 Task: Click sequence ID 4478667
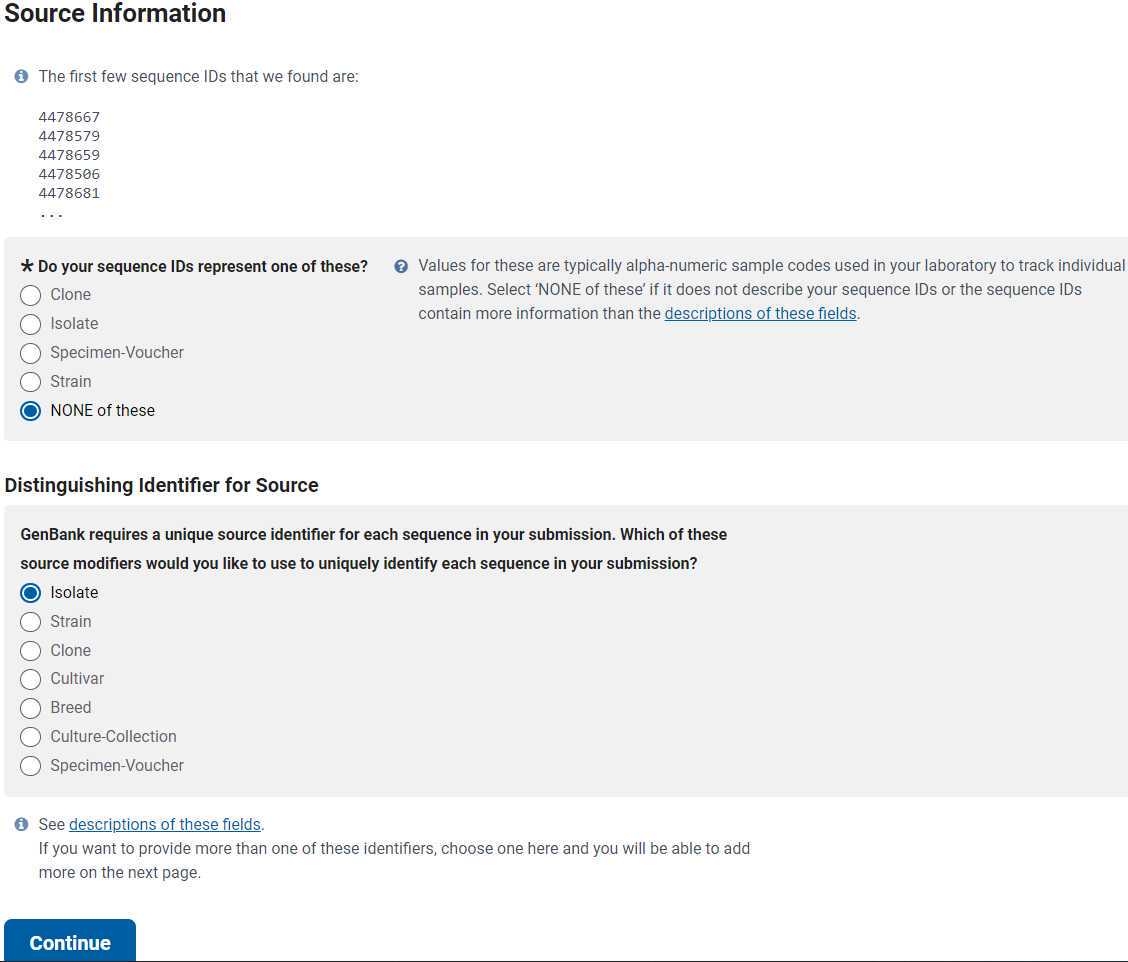click(69, 117)
